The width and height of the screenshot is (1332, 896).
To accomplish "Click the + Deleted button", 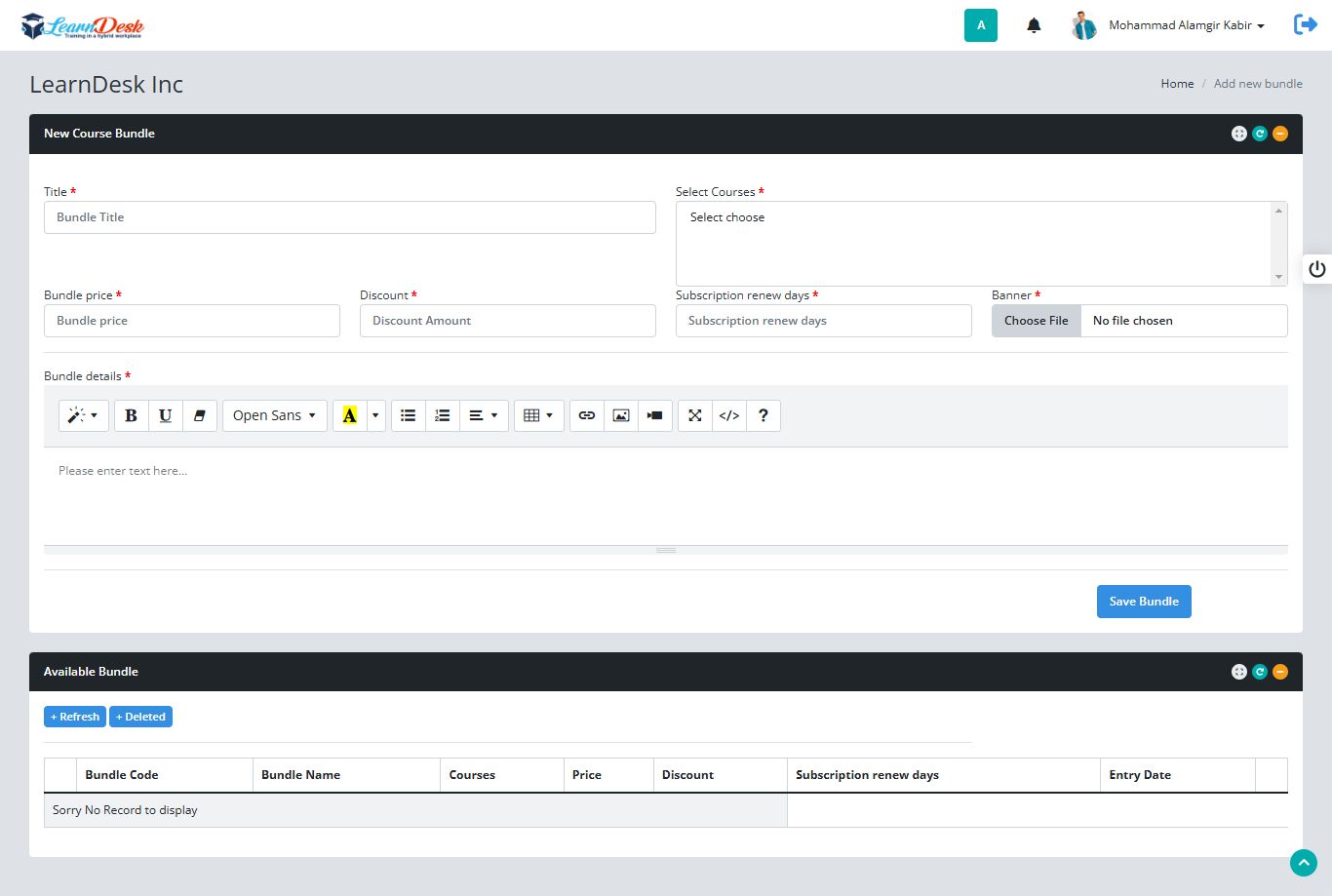I will point(140,717).
